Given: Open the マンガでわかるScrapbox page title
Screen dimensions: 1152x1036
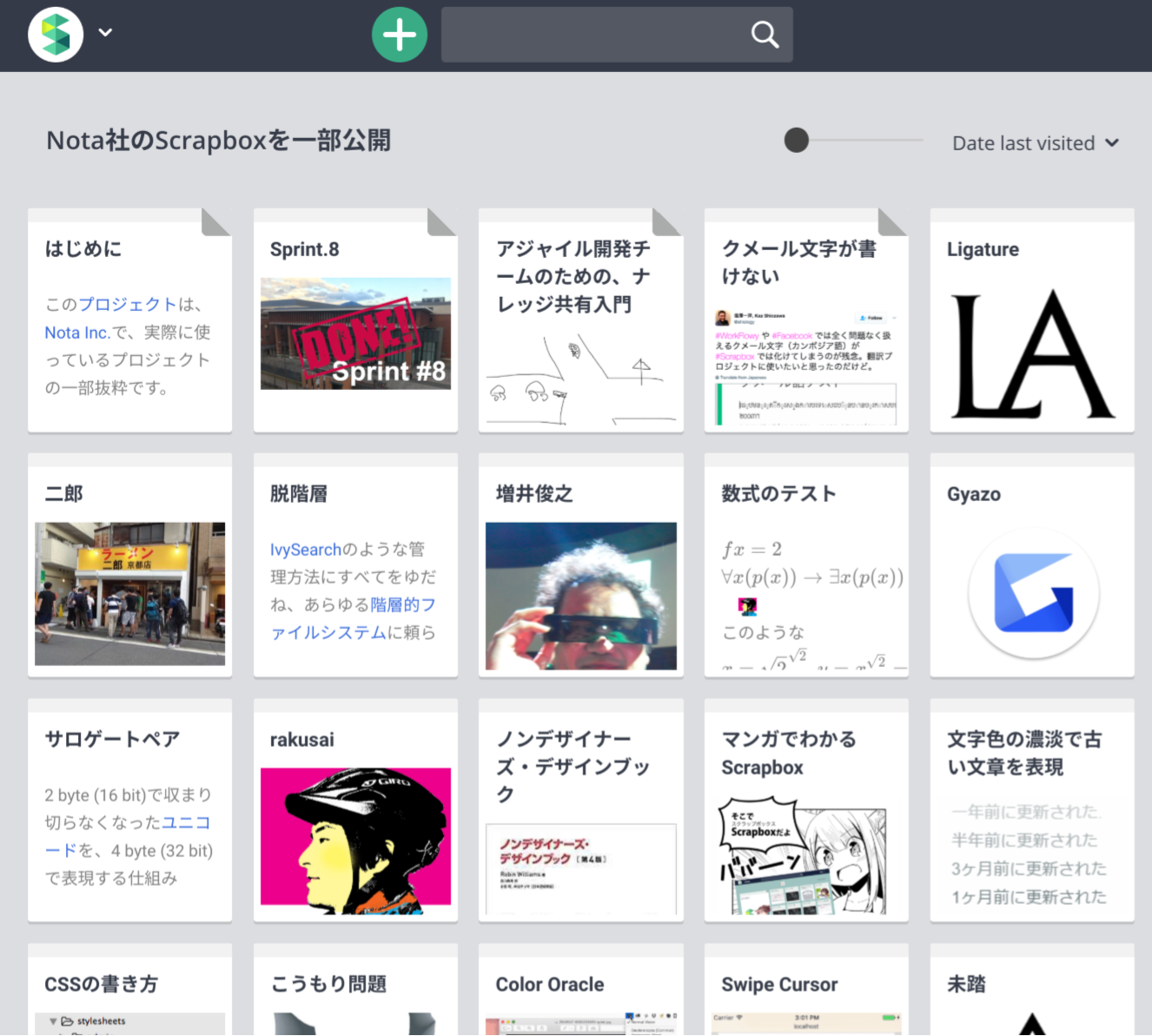Looking at the screenshot, I should tap(789, 753).
